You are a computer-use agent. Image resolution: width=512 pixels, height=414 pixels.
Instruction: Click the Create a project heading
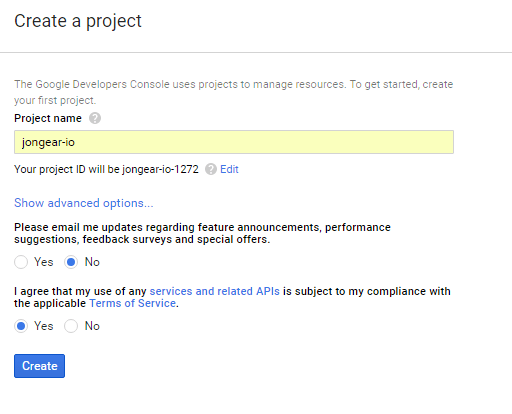click(78, 21)
